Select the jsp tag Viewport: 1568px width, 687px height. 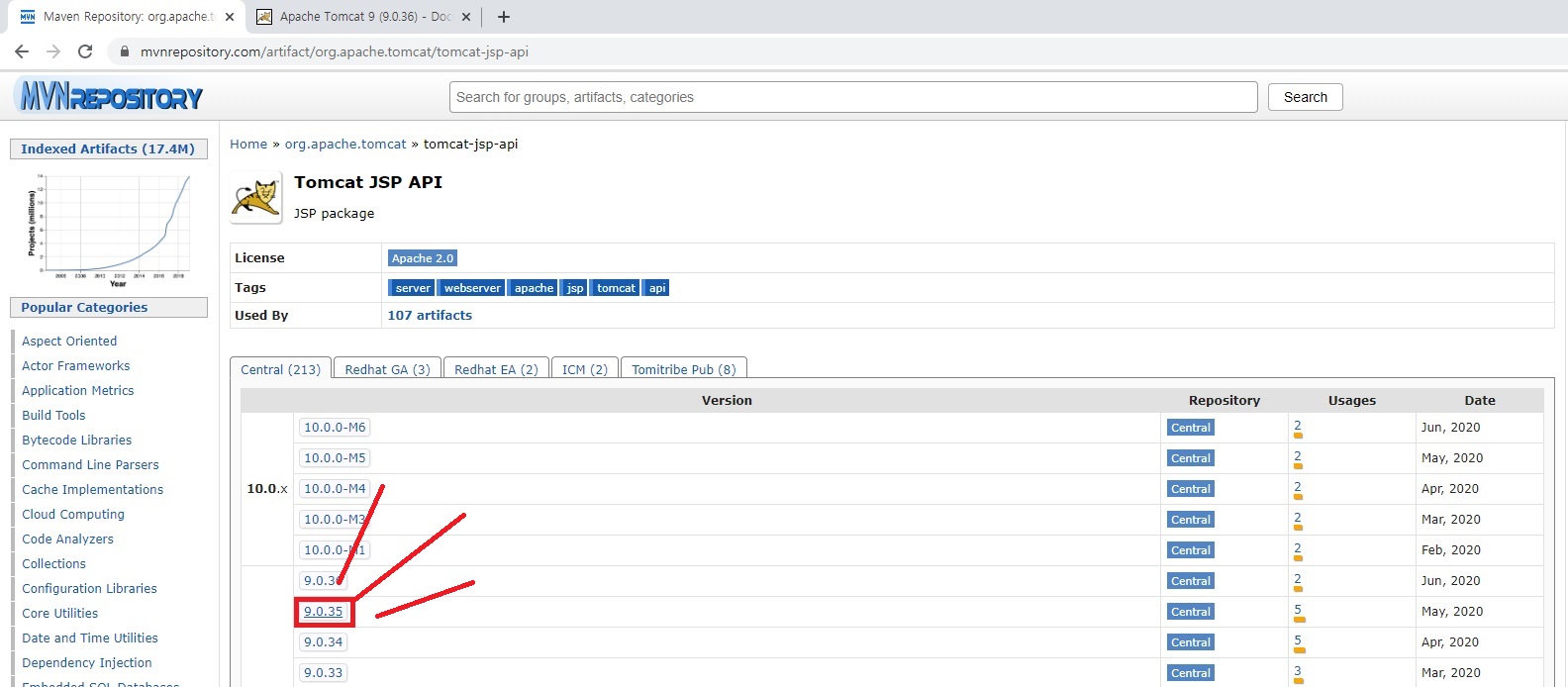click(x=575, y=288)
